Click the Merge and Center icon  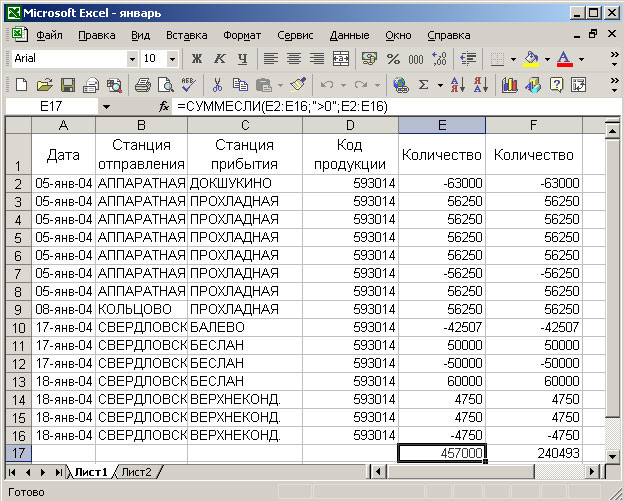point(342,59)
